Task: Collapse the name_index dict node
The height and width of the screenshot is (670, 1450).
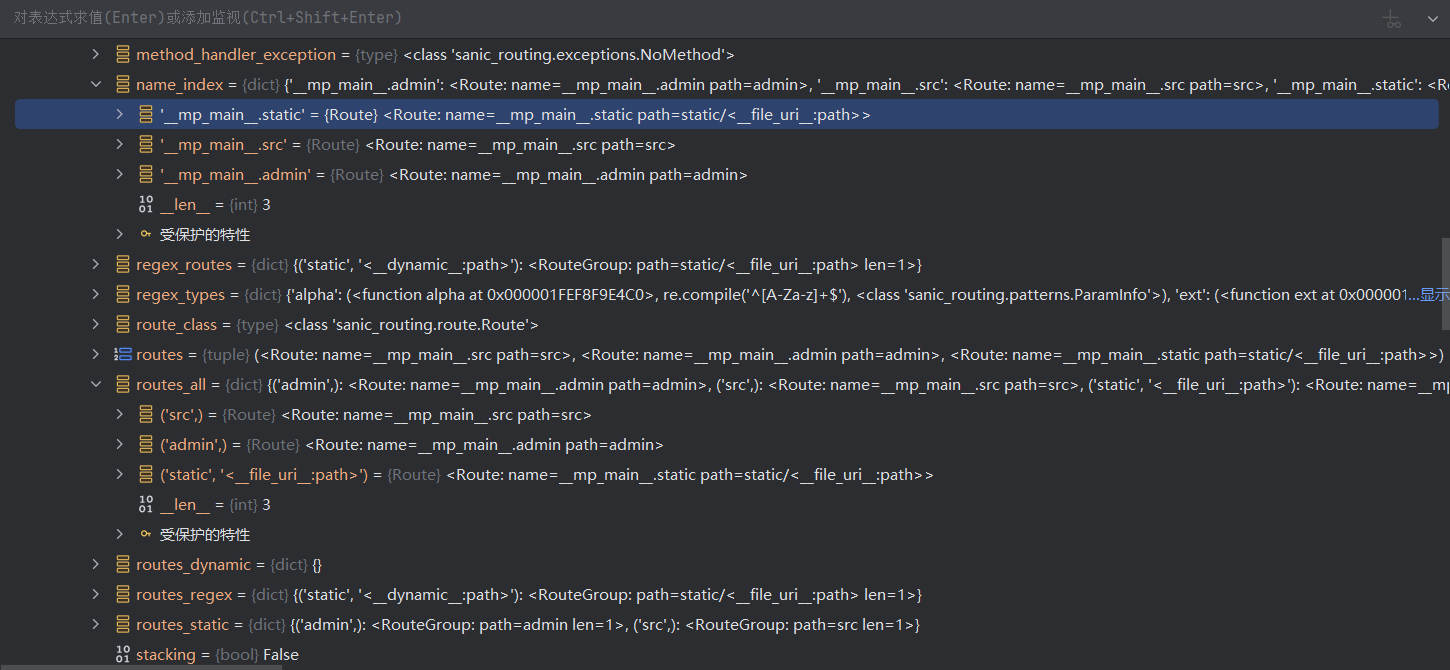Action: click(96, 85)
